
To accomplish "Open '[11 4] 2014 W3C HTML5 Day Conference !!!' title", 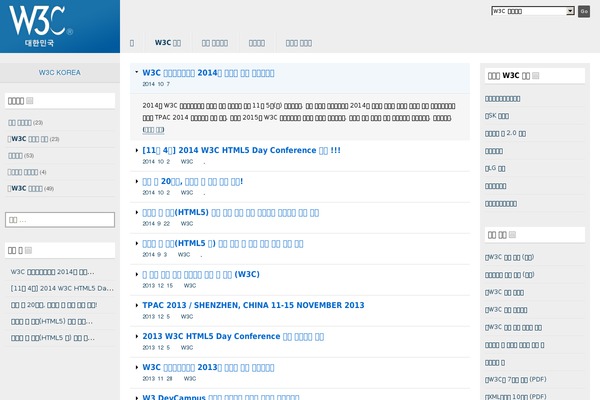I will 241,150.
